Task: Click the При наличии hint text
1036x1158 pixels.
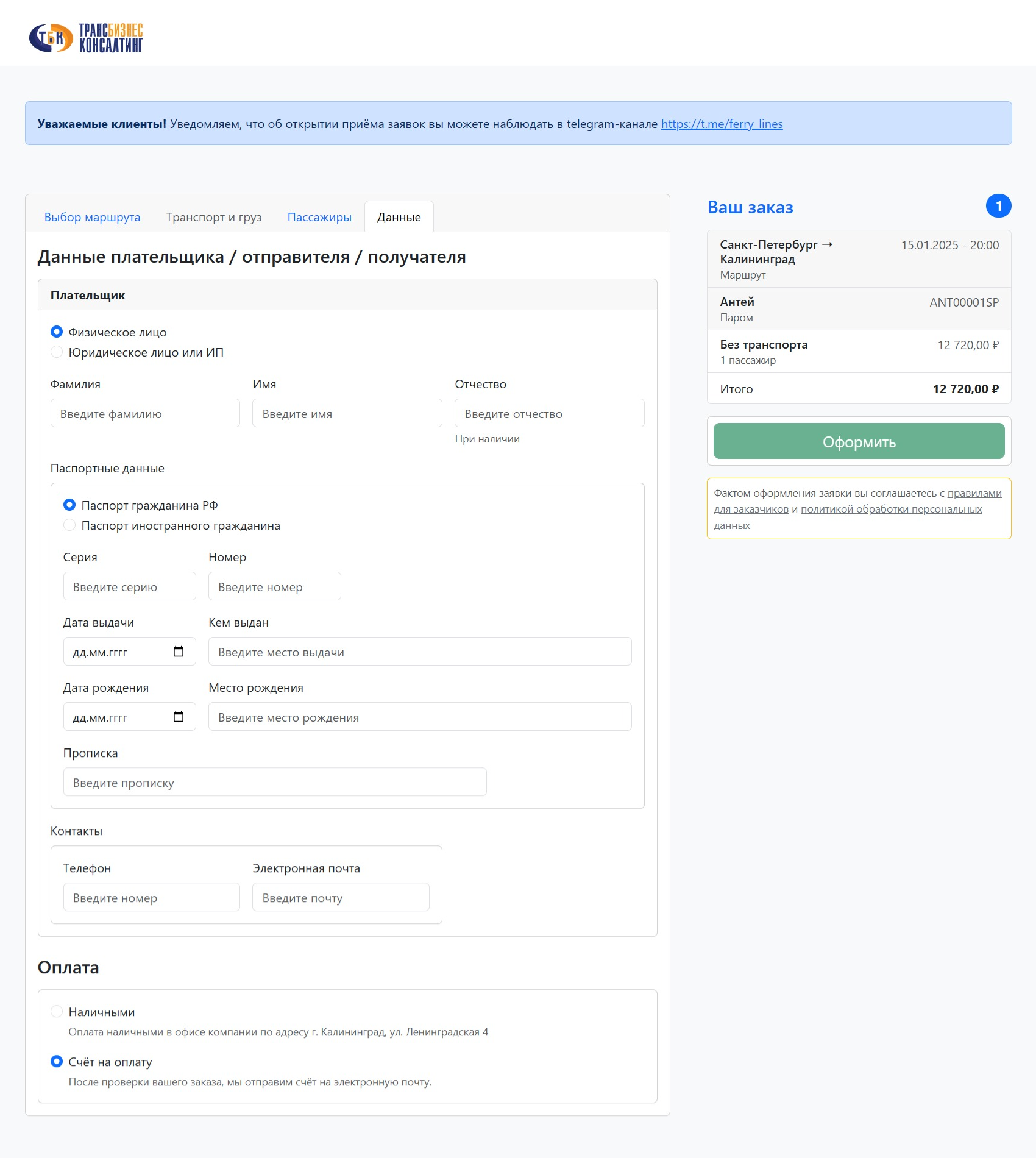Action: 488,439
